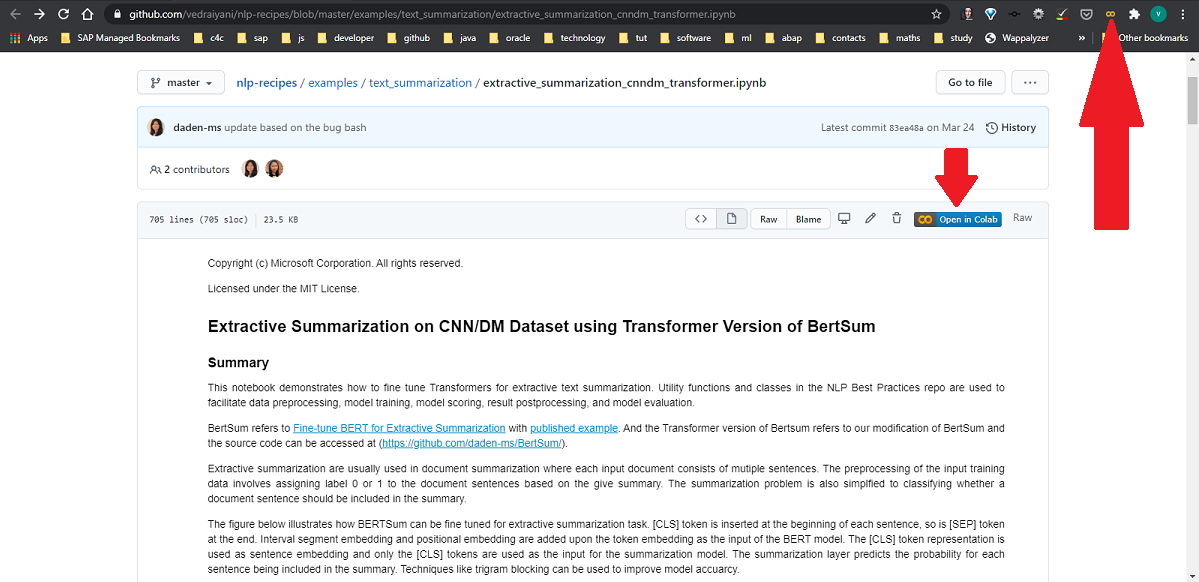
Task: Click the diamond-shaped extension icon
Action: pos(991,14)
